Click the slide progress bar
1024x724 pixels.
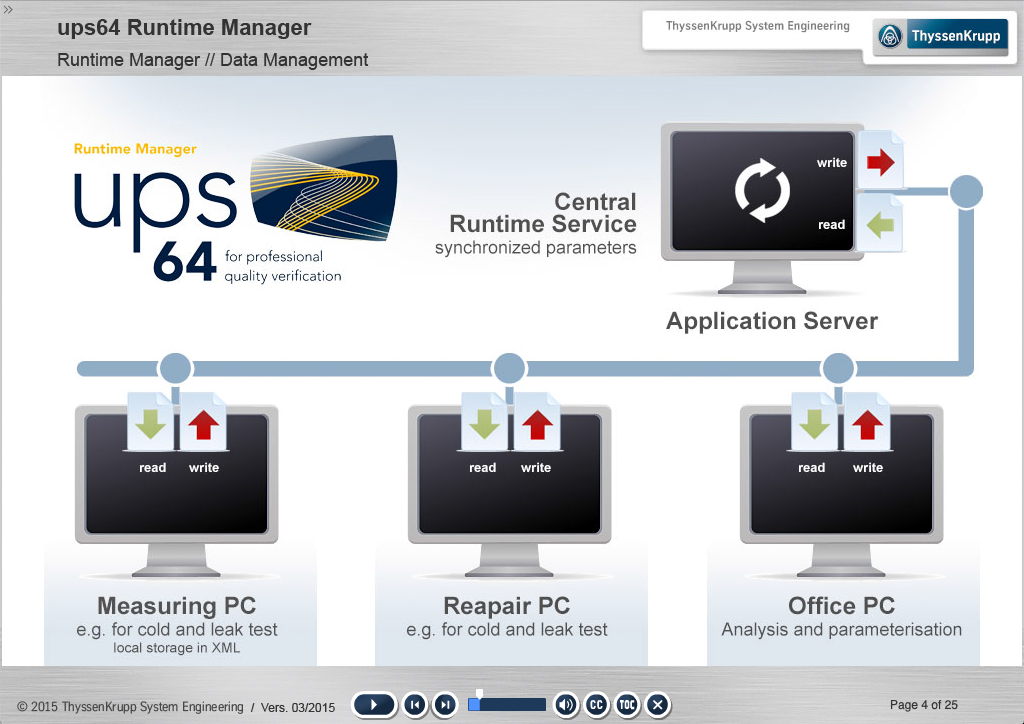[507, 704]
